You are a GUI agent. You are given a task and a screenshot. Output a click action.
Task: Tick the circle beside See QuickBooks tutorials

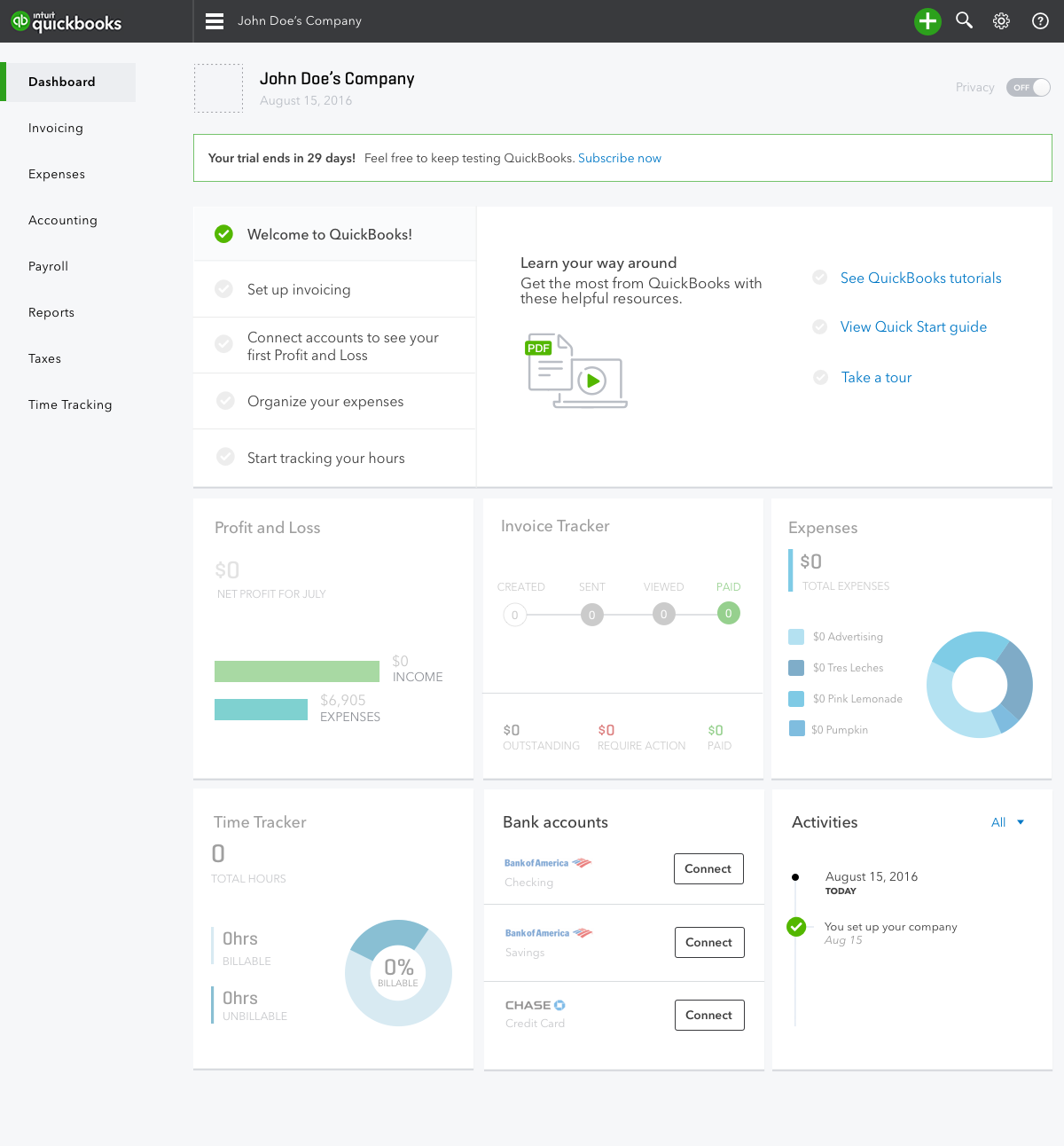pos(820,278)
